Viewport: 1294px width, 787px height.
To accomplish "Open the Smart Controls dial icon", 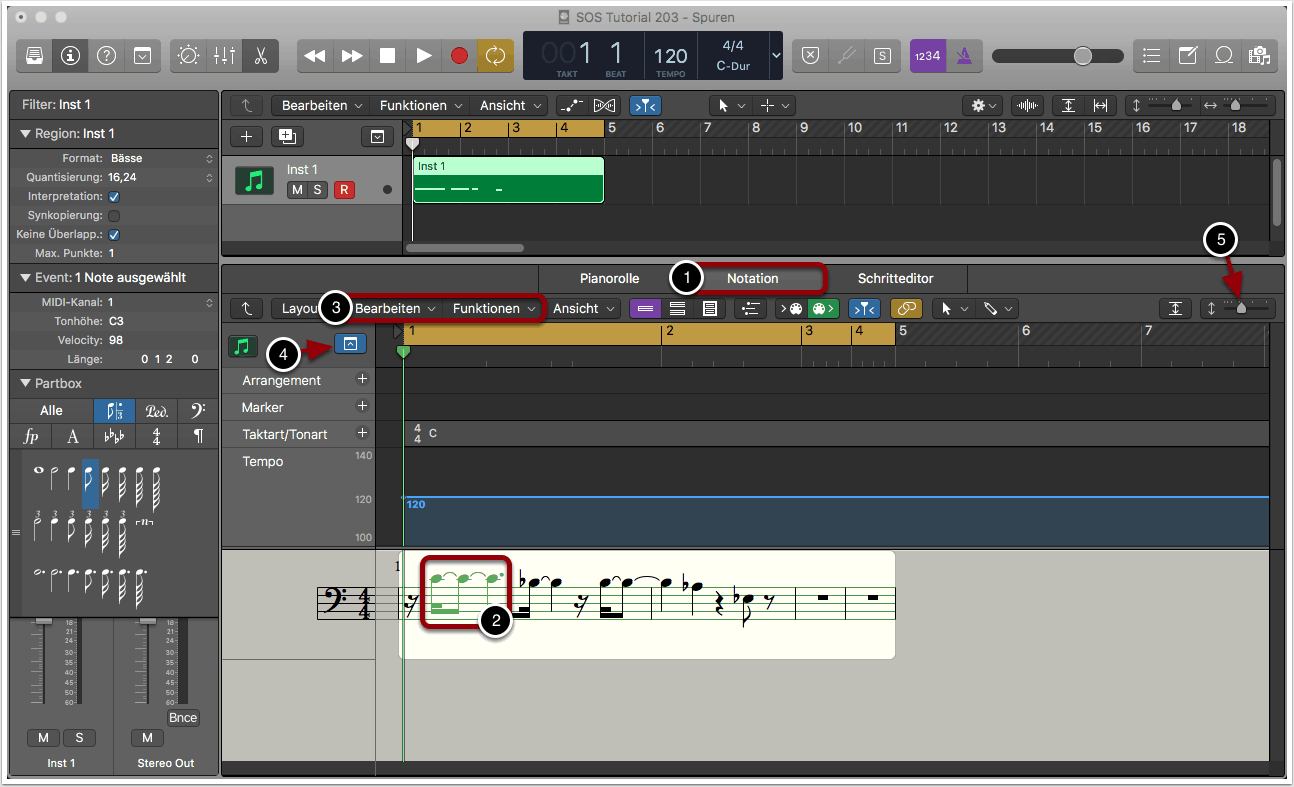I will 187,56.
